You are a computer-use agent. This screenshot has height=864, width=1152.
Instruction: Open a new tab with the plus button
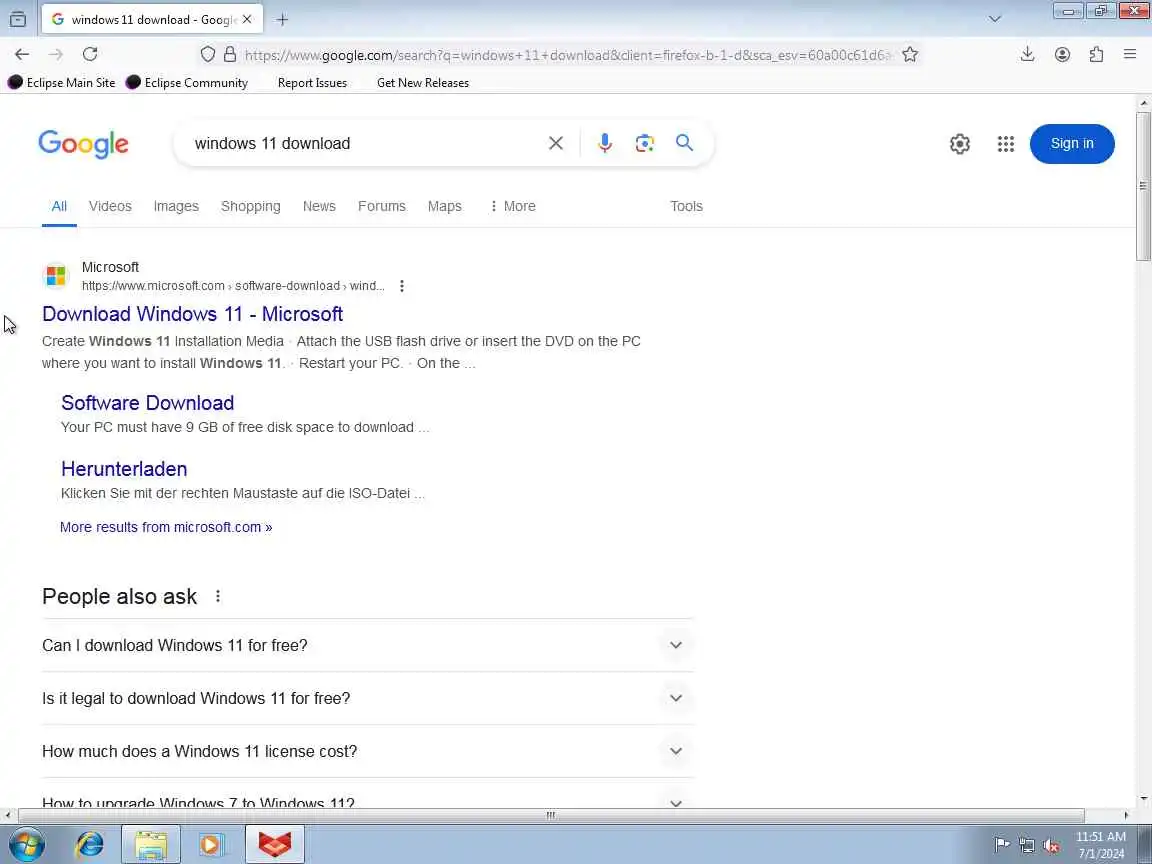click(x=282, y=20)
